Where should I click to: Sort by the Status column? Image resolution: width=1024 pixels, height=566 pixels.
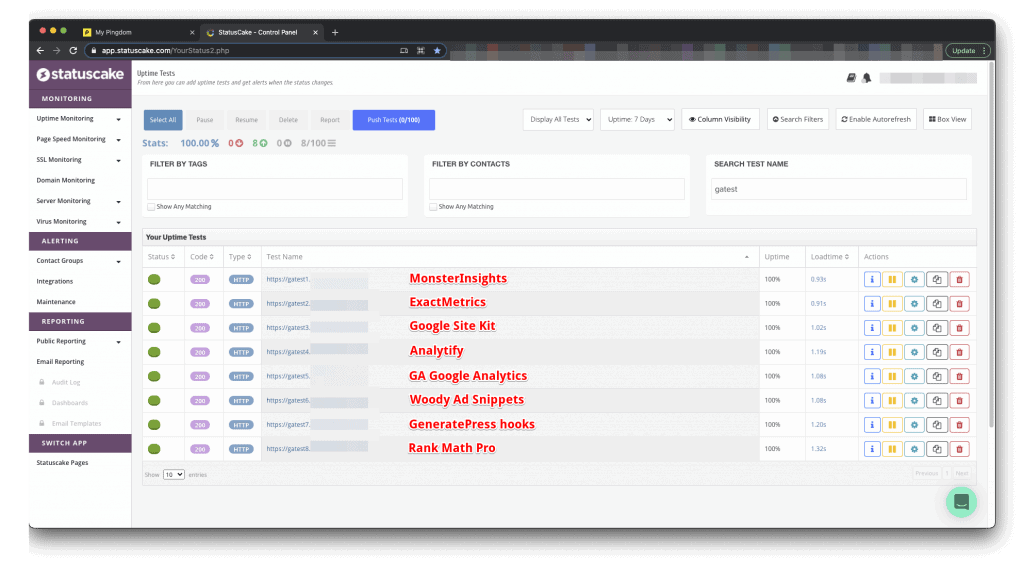click(x=161, y=257)
